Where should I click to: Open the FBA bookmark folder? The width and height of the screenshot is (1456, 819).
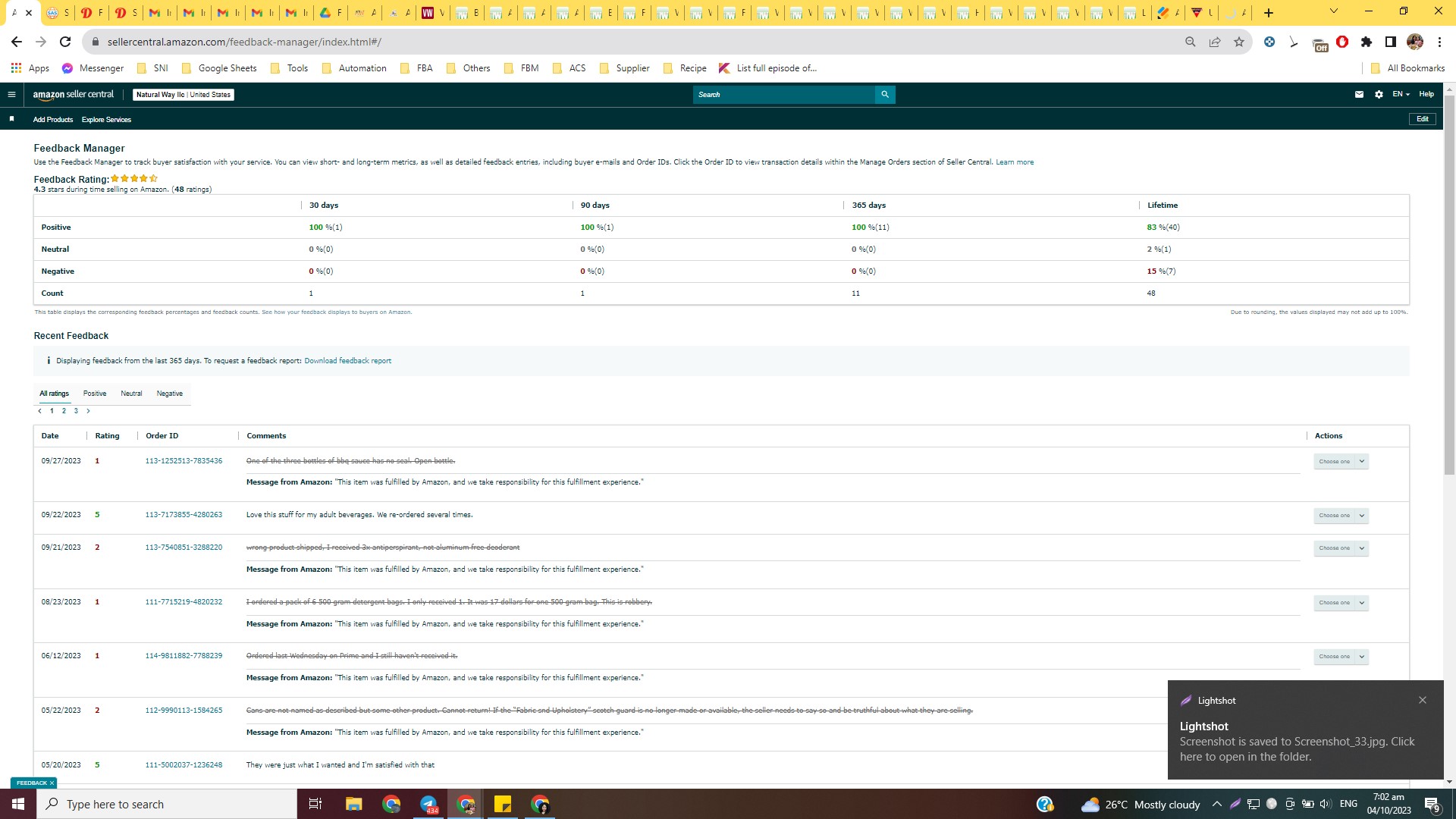416,68
